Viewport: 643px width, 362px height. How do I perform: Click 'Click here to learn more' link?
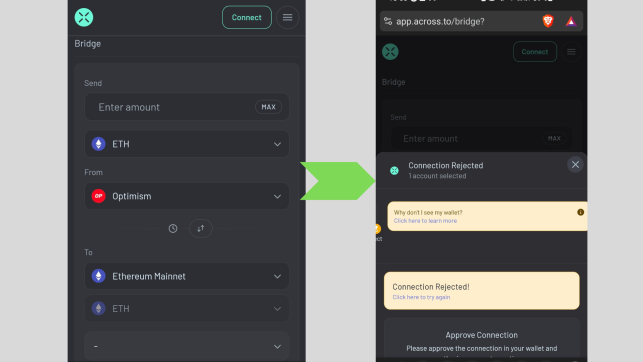click(425, 221)
